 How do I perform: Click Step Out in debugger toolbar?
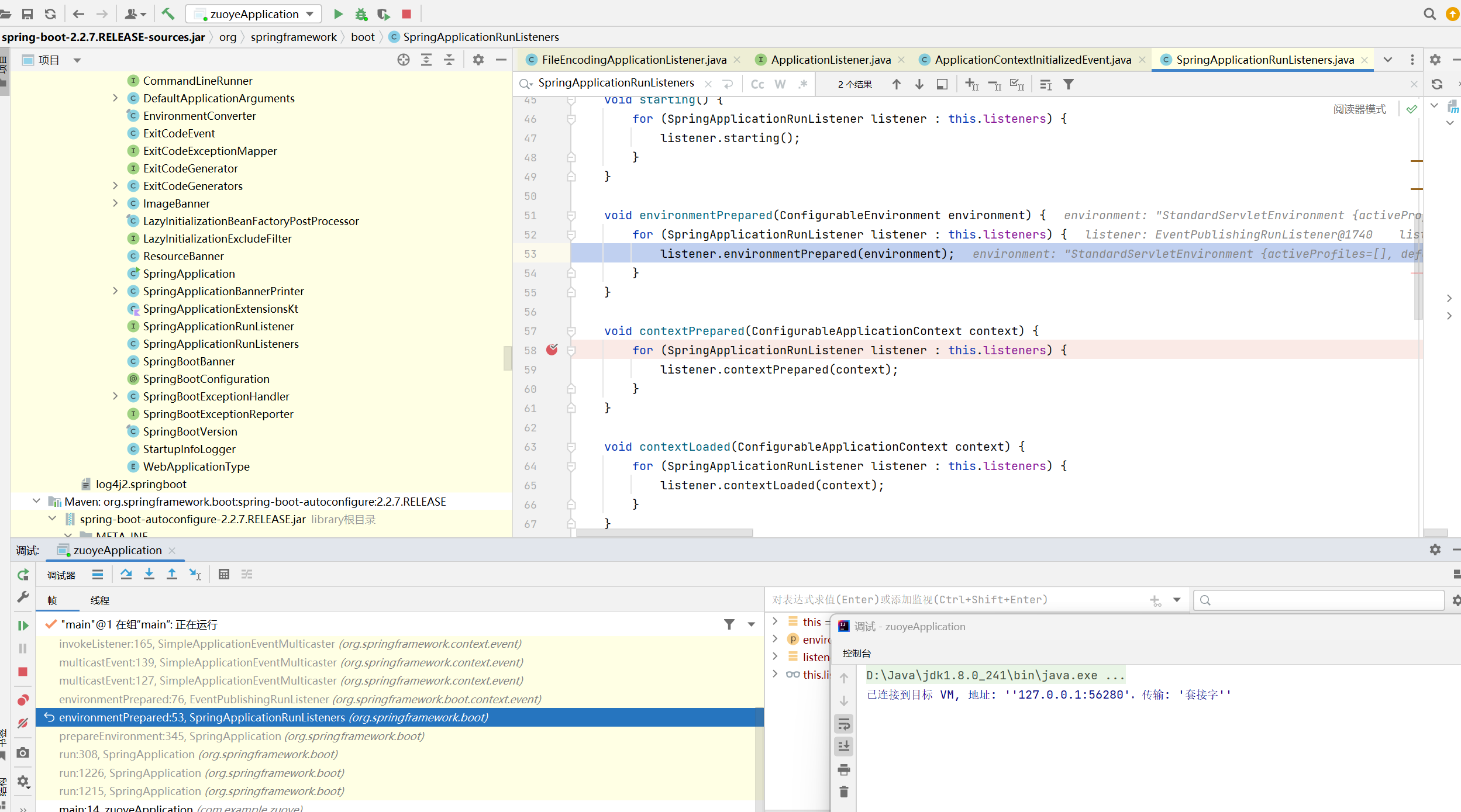pos(172,574)
